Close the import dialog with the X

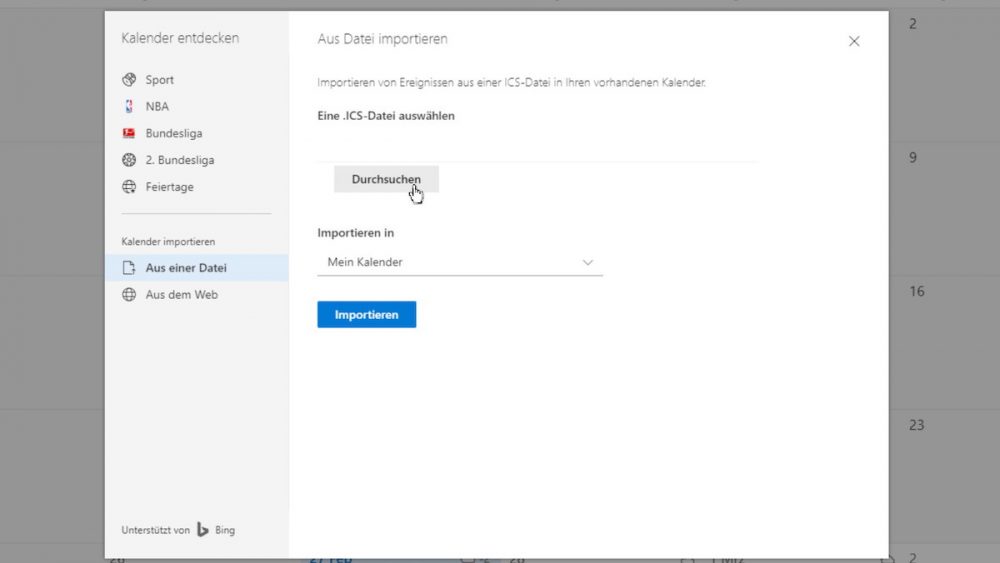pos(854,41)
